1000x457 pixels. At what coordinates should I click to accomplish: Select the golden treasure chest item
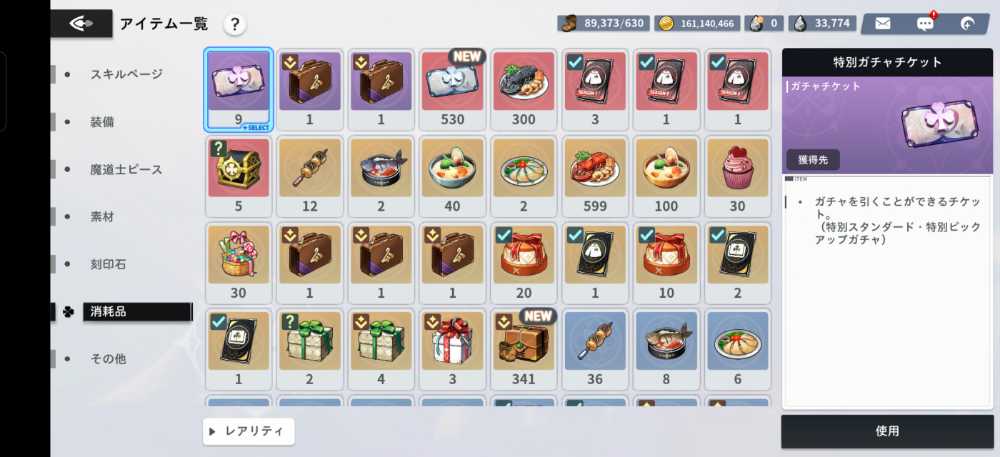239,176
